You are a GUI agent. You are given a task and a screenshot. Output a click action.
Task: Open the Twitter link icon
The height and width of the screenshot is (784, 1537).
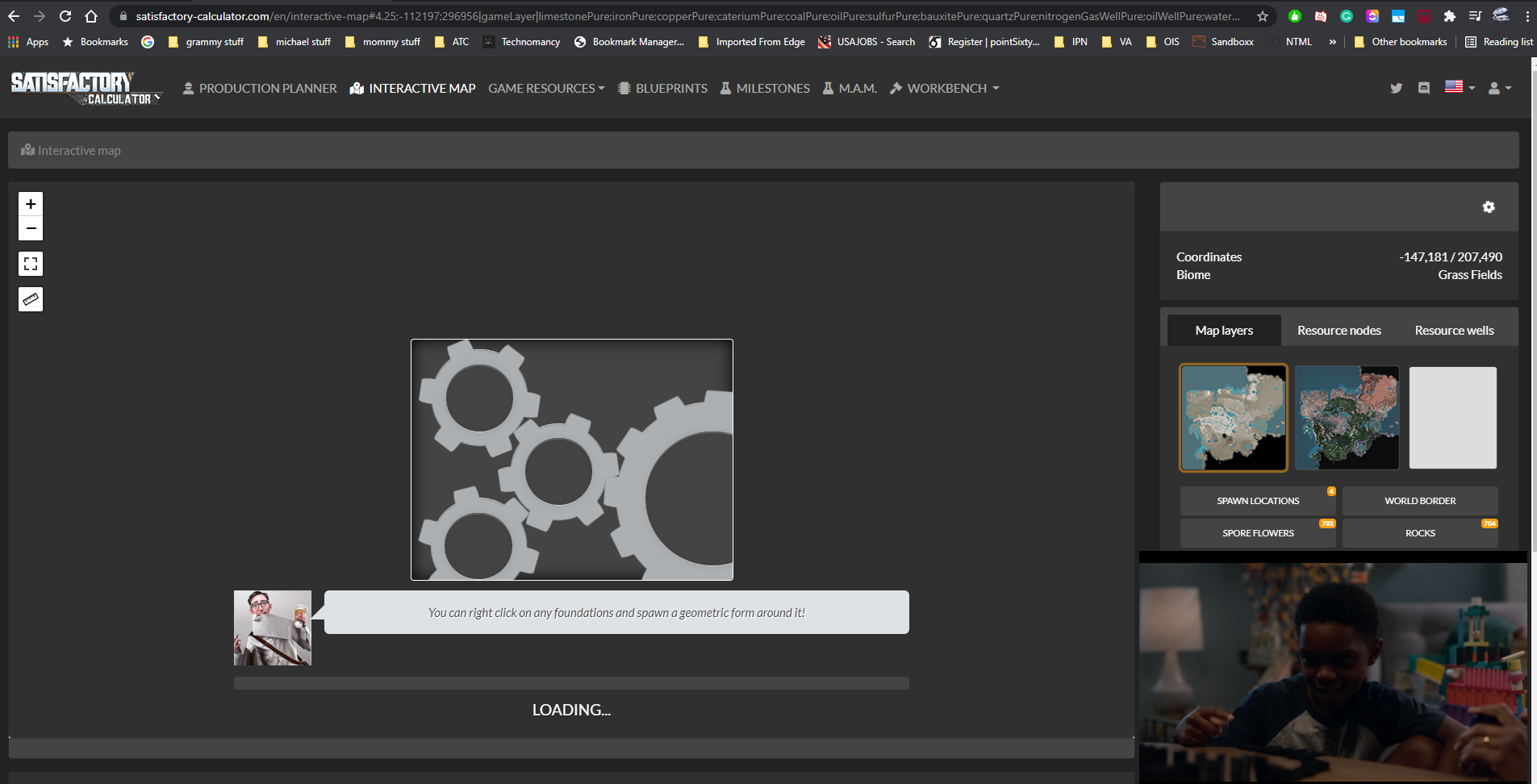[x=1397, y=88]
